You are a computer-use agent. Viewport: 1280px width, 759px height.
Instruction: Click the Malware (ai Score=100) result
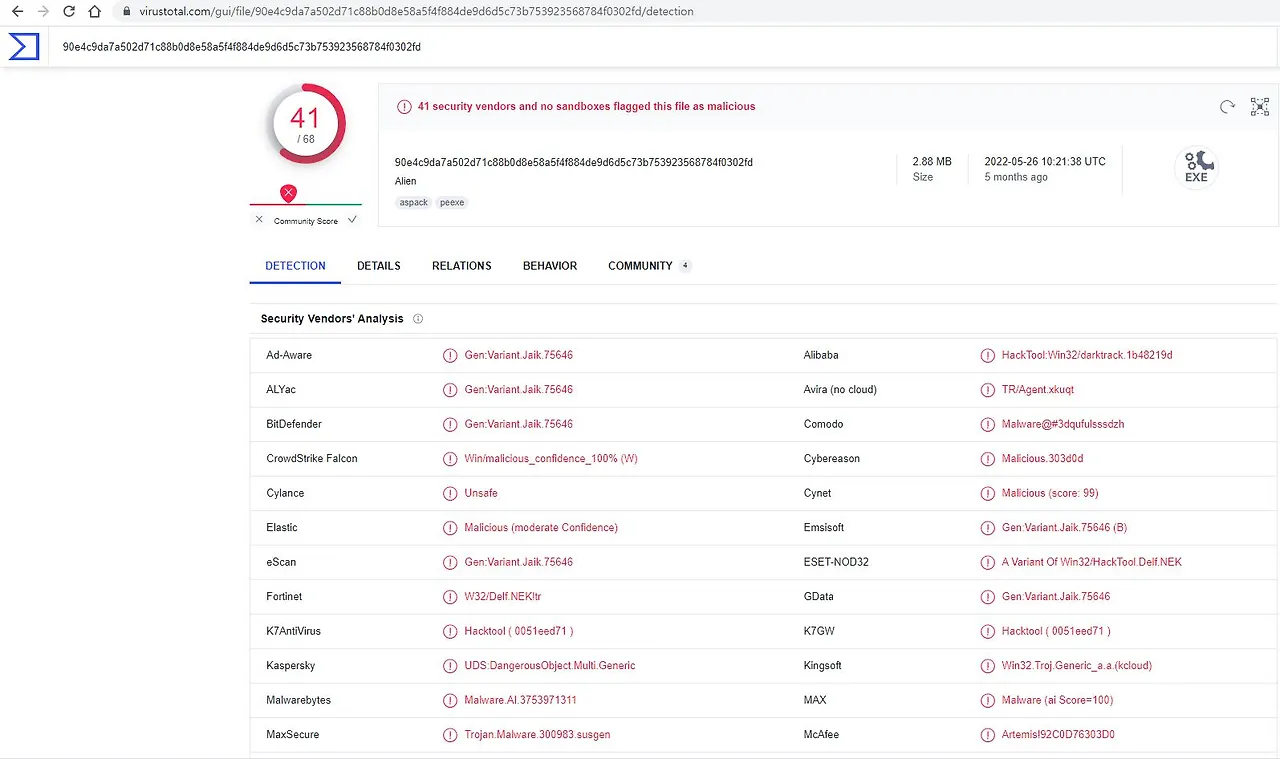(1057, 700)
